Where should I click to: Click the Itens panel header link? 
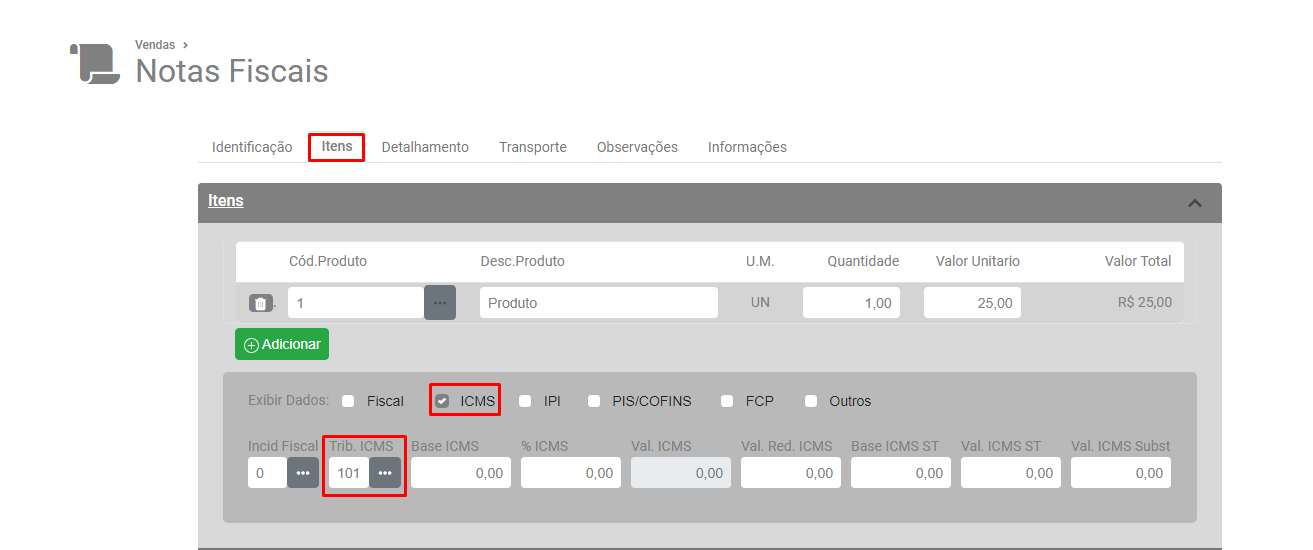point(226,201)
